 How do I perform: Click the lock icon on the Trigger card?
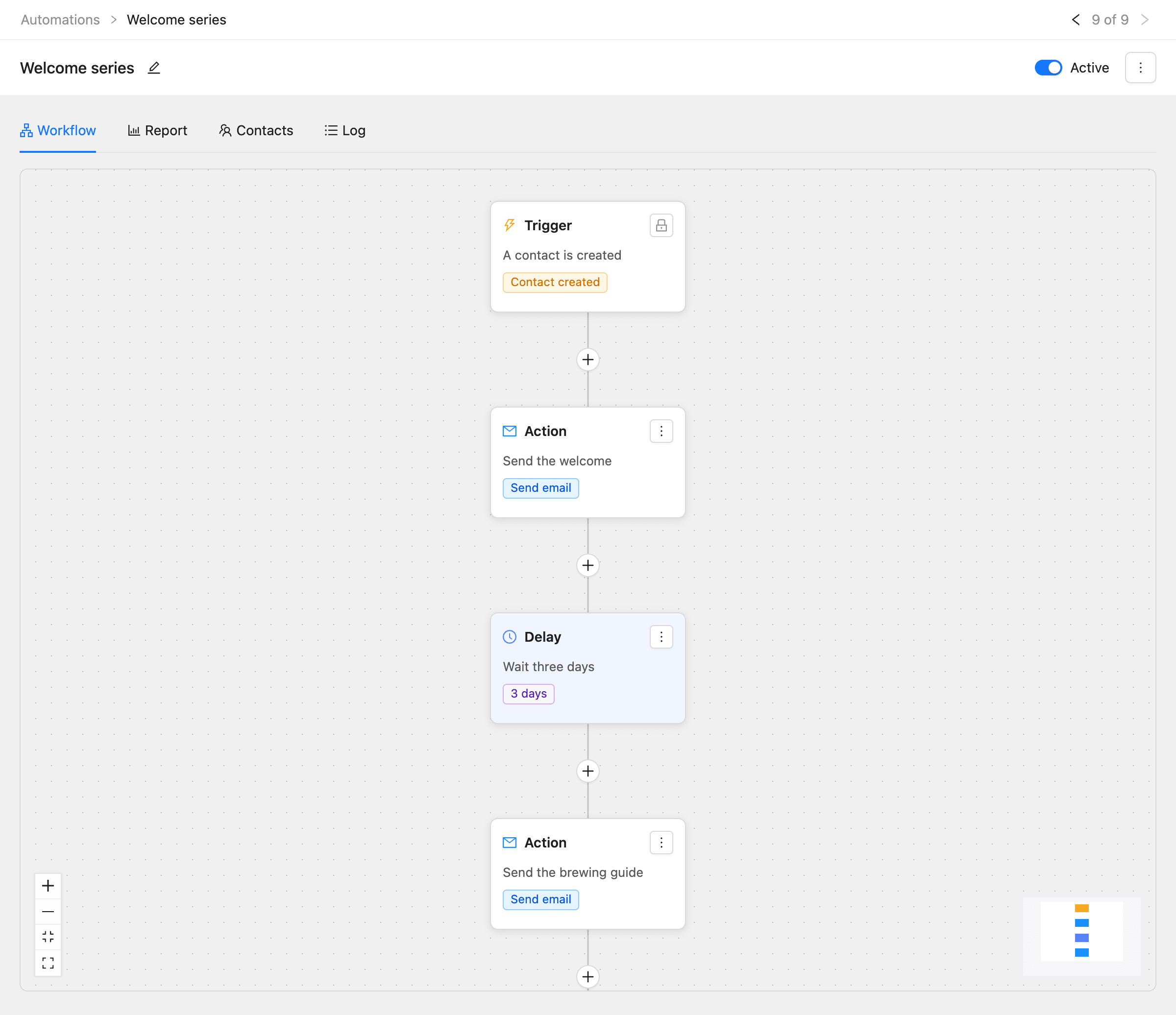(661, 226)
